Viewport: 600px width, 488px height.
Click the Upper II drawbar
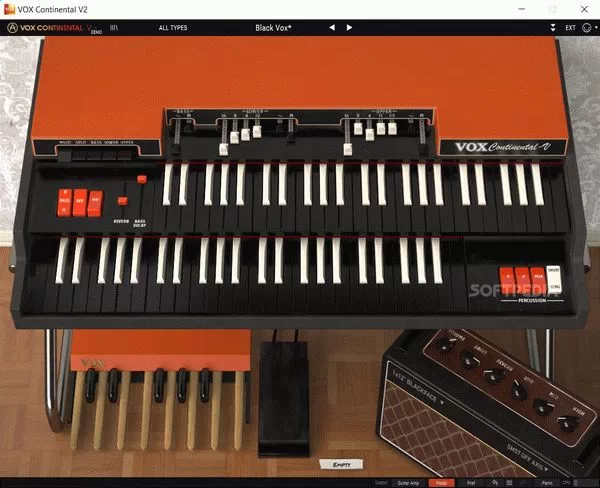(x=381, y=128)
